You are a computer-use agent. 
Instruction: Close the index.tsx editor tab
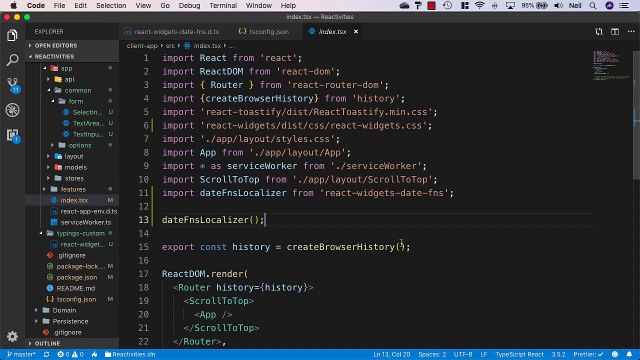coord(356,31)
